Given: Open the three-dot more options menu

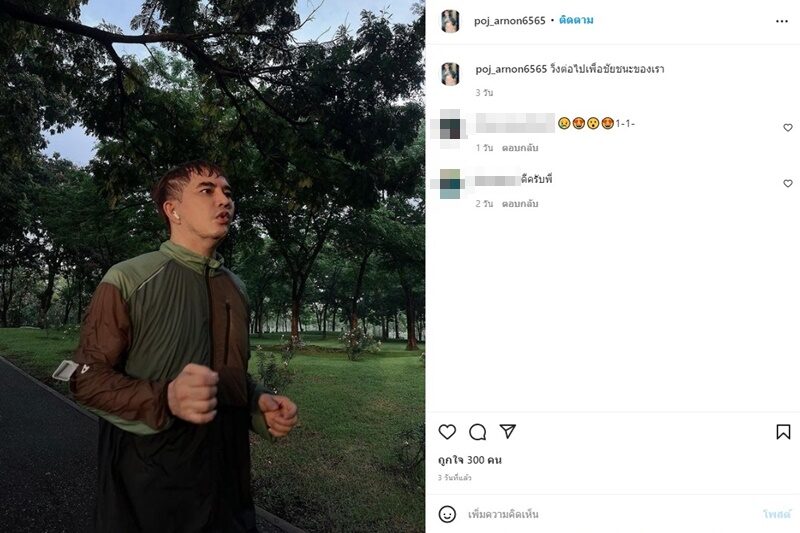Looking at the screenshot, I should (x=782, y=21).
